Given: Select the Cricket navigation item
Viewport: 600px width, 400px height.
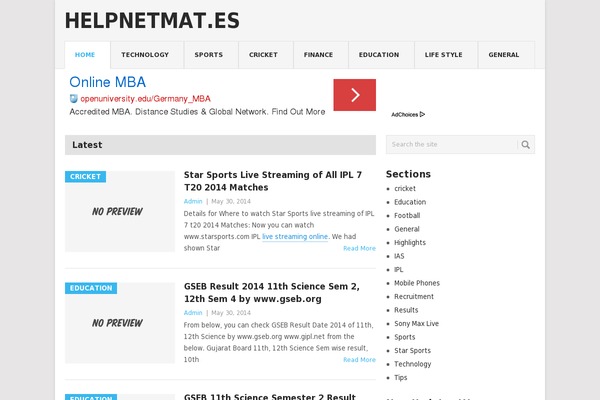Looking at the screenshot, I should tap(263, 55).
